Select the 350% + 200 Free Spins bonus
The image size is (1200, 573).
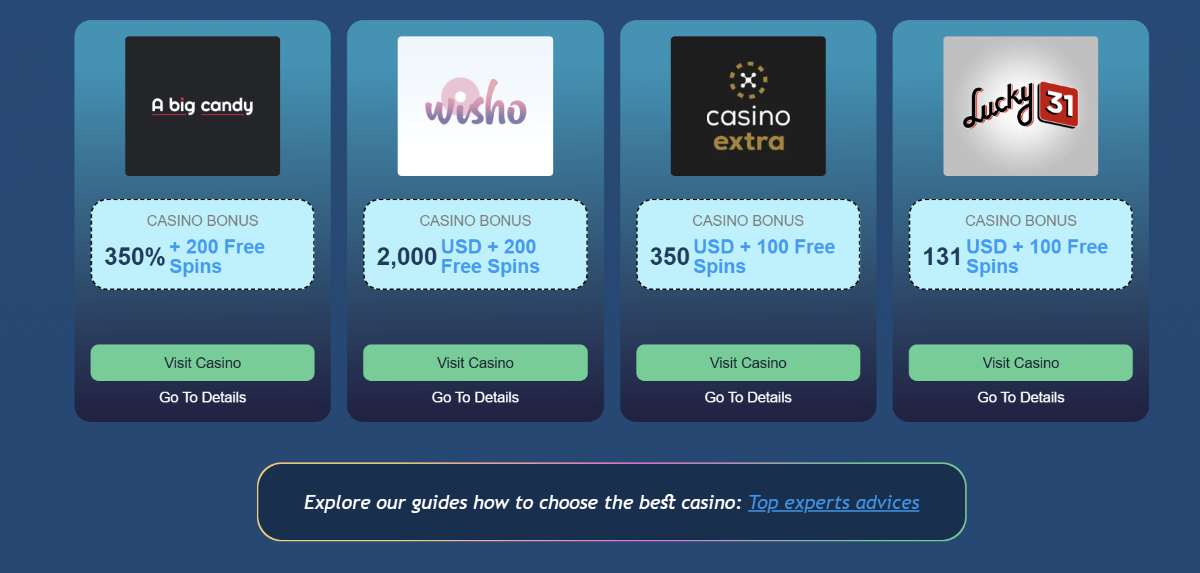tap(202, 245)
